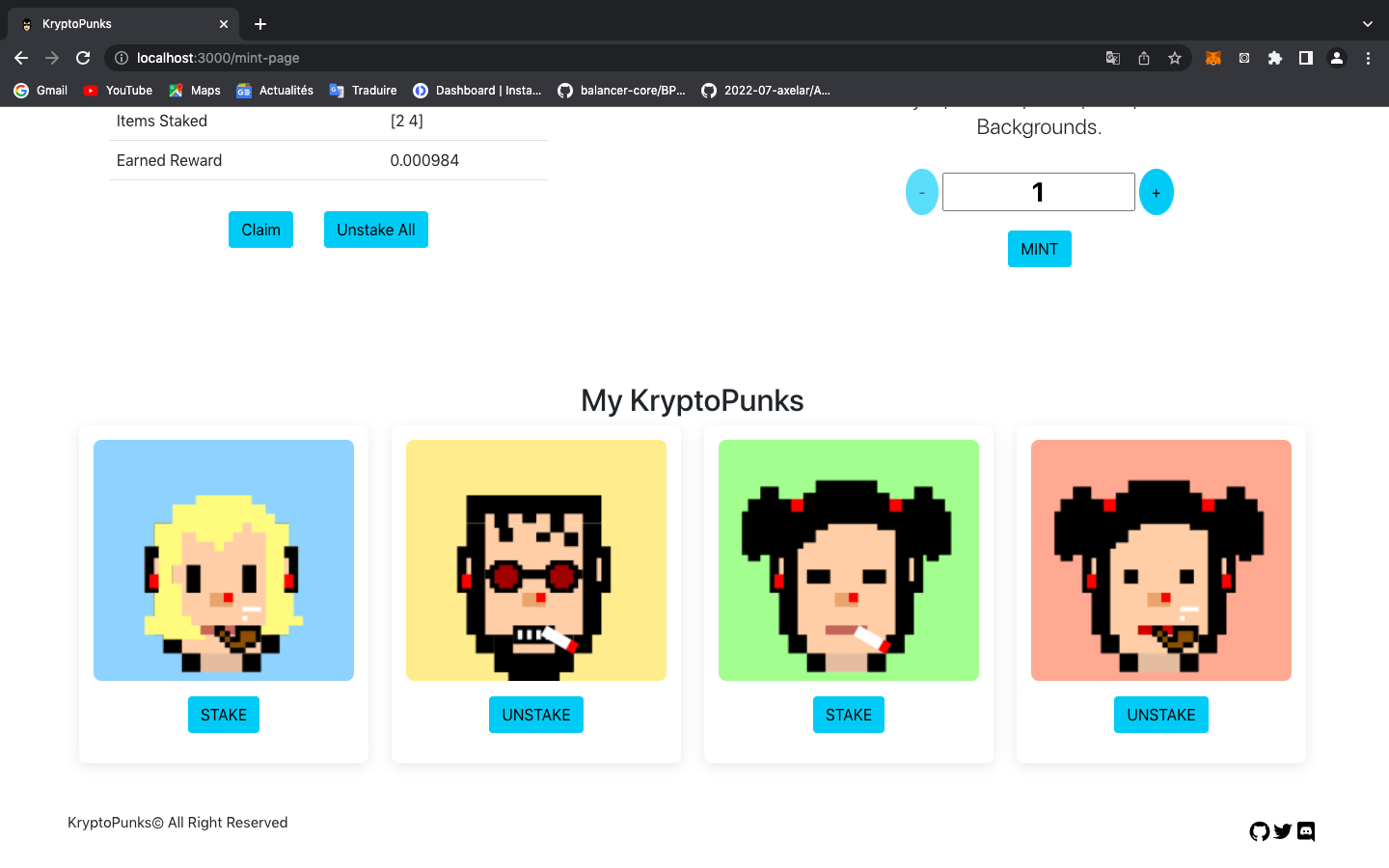Open the Dashboard | Insta... bookmark
The height and width of the screenshot is (868, 1389).
tap(477, 91)
